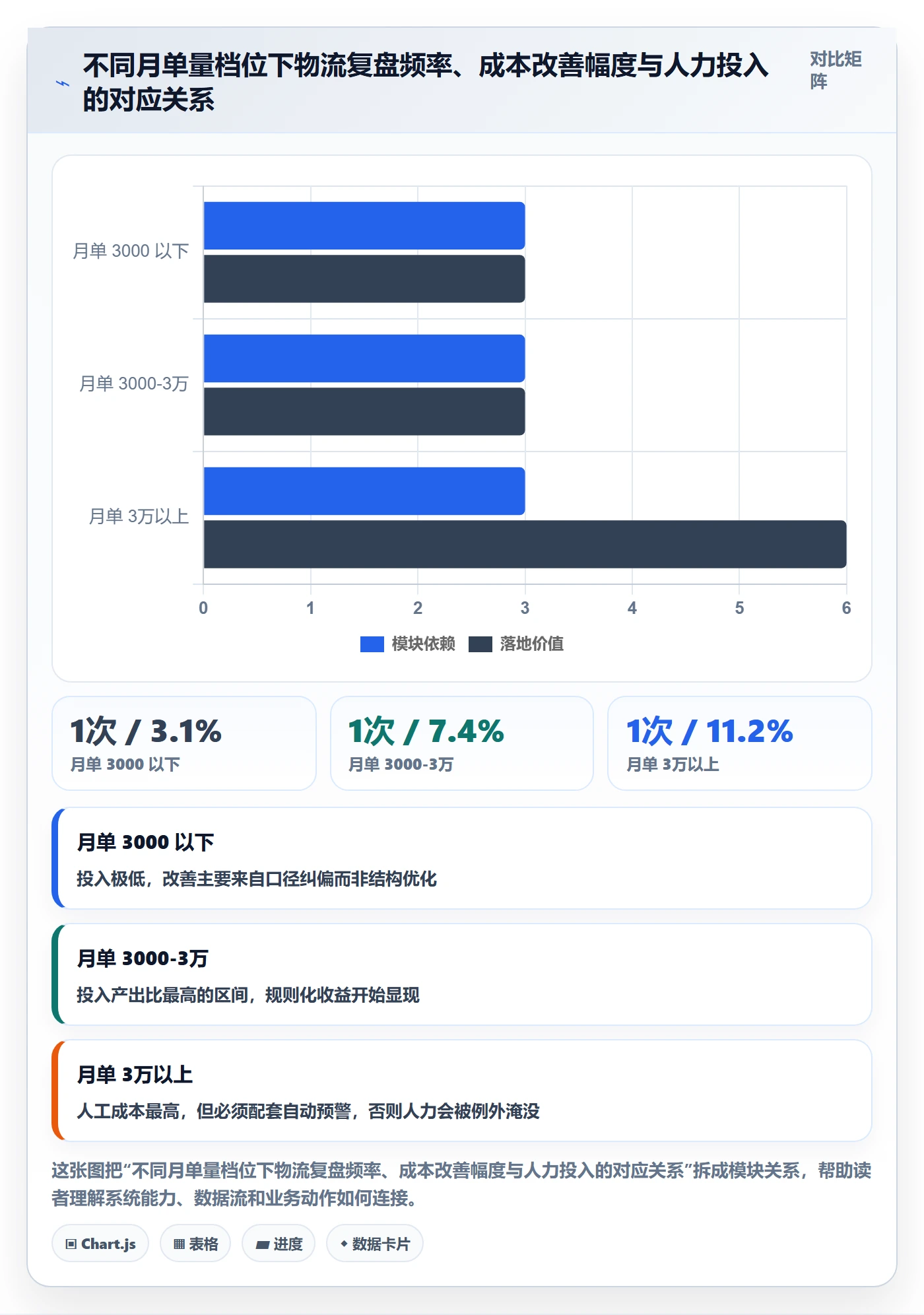Click the y-axis label 月单 3000-3万
Screen dimensions: 924x1315
(134, 384)
